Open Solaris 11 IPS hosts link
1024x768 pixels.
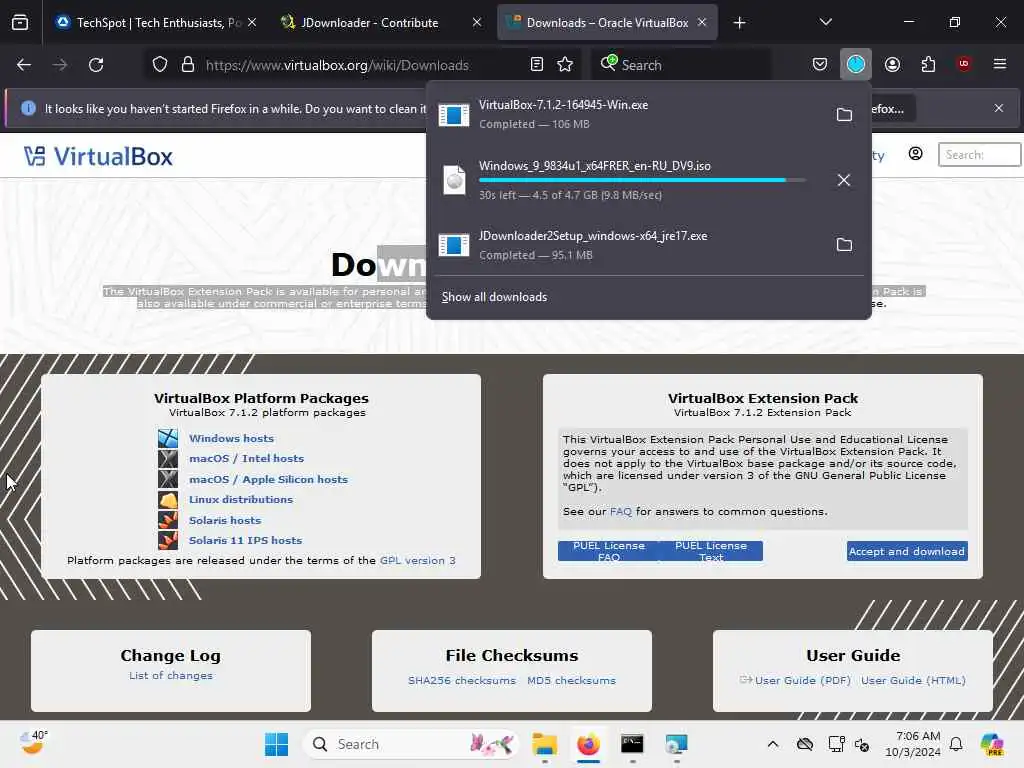246,540
